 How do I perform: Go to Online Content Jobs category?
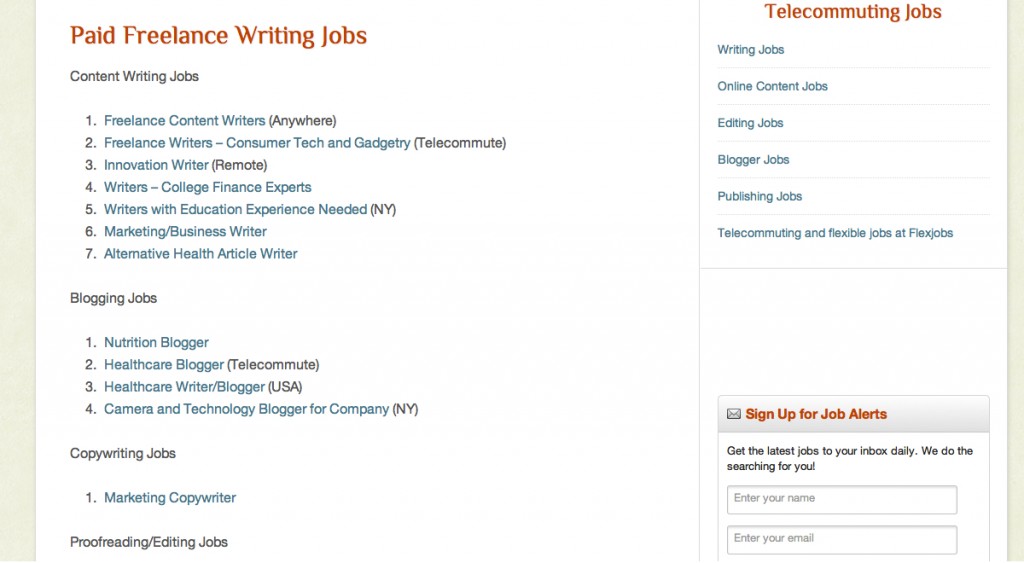772,86
